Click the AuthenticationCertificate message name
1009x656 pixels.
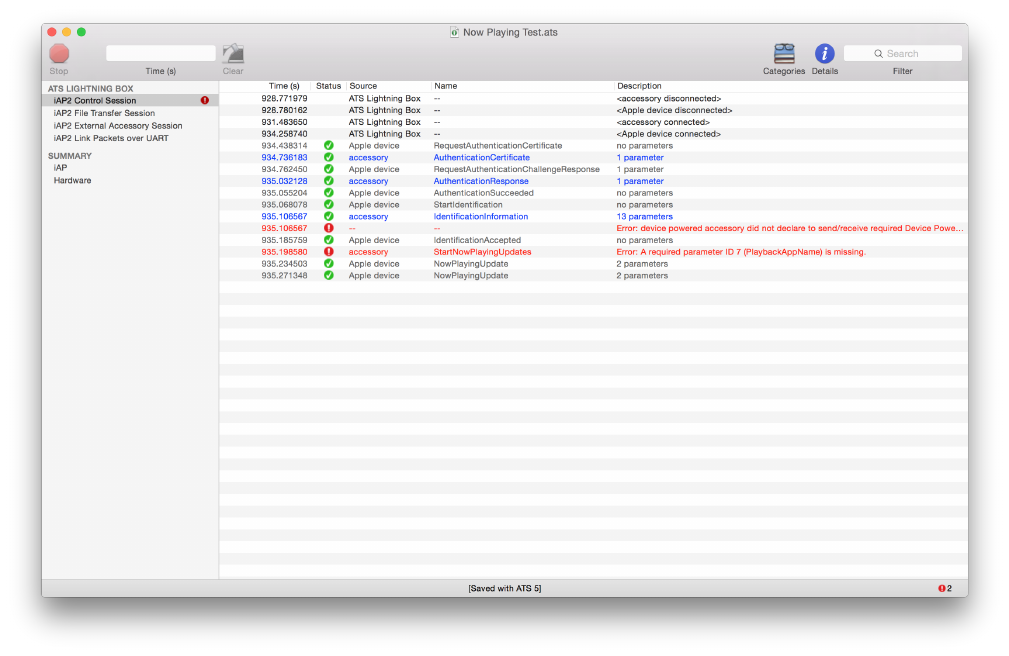[x=481, y=157]
